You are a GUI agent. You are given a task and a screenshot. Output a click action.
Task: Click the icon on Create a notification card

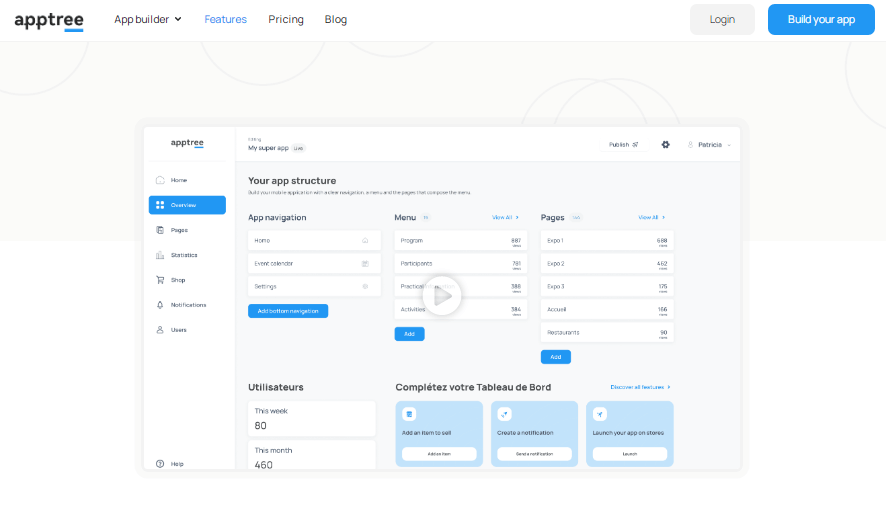click(x=504, y=414)
